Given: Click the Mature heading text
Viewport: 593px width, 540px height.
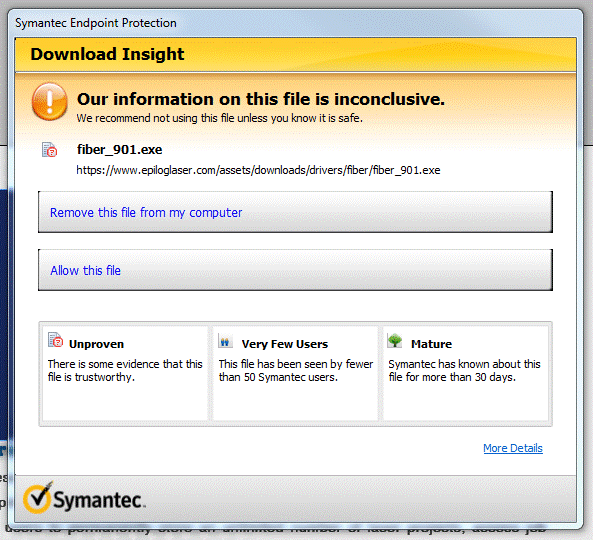Looking at the screenshot, I should coord(432,344).
